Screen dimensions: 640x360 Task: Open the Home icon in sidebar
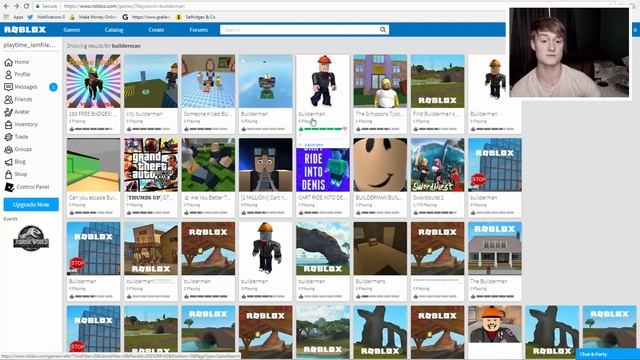point(9,62)
